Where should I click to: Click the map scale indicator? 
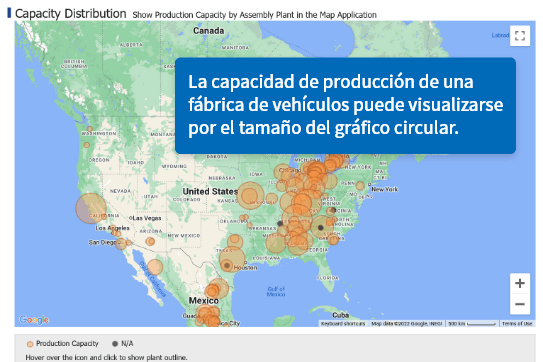472,324
